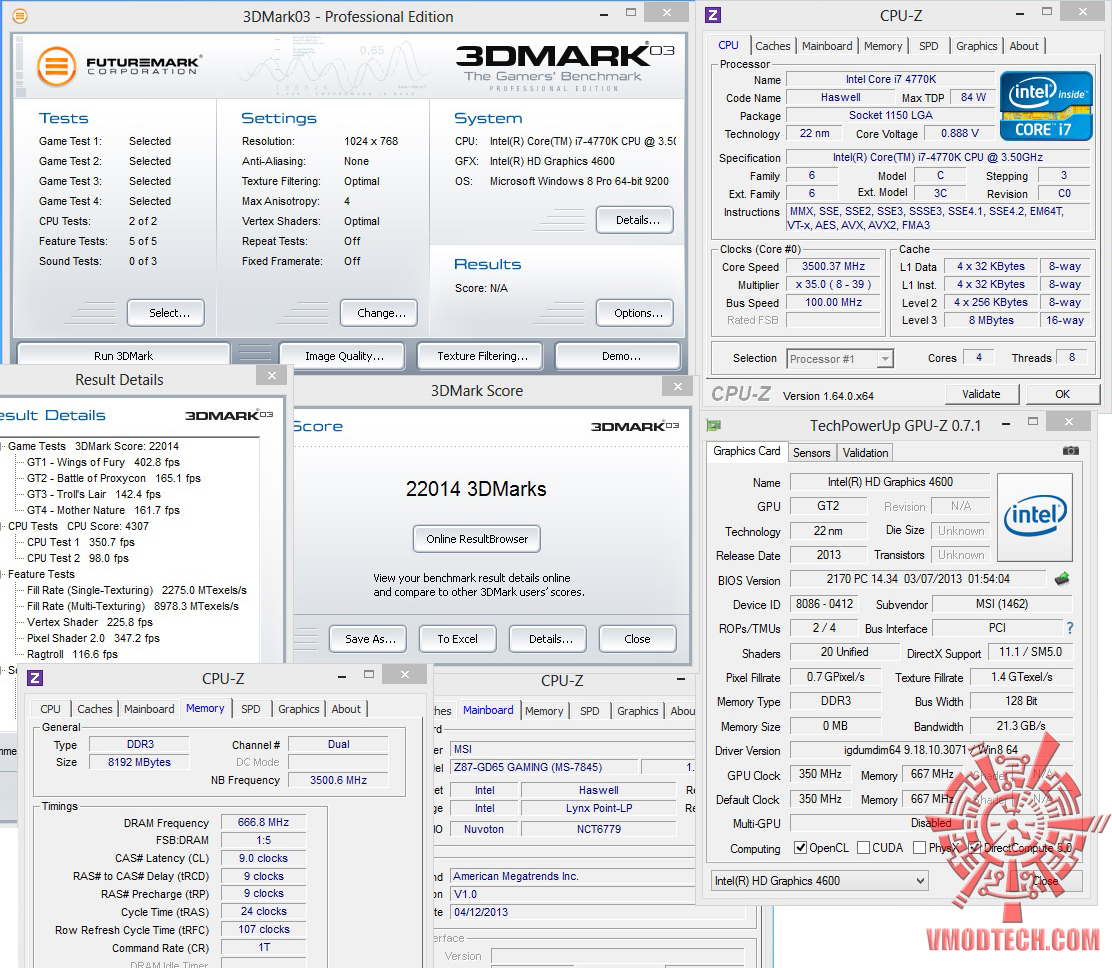Click the CPU-Z OK button

[1062, 394]
